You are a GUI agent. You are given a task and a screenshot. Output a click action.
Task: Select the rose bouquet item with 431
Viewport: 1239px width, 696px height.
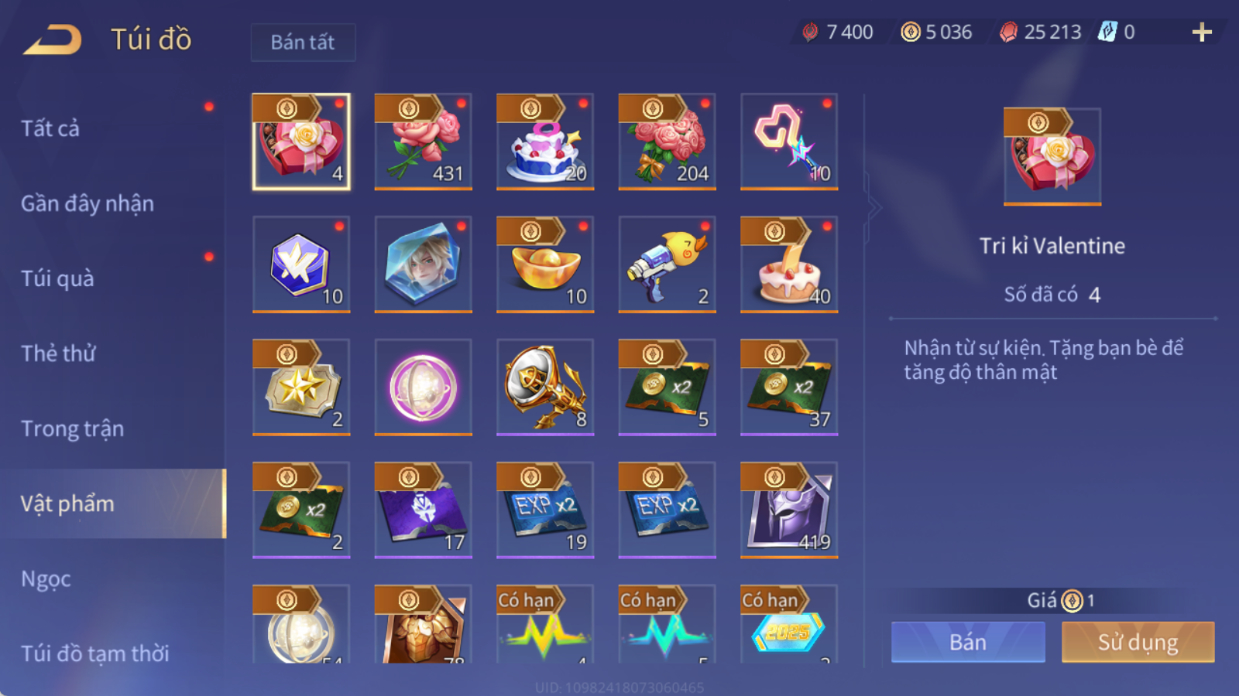423,141
